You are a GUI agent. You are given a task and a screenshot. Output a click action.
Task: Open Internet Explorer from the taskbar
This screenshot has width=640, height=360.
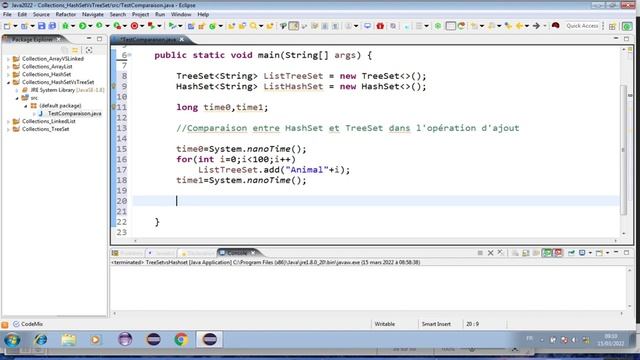[x=40, y=340]
